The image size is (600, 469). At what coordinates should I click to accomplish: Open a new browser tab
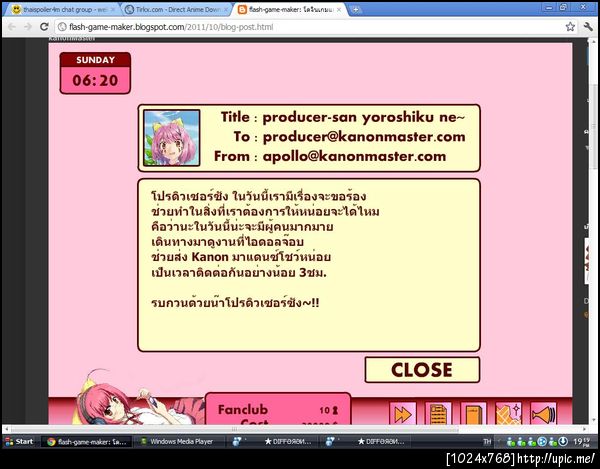click(x=355, y=10)
